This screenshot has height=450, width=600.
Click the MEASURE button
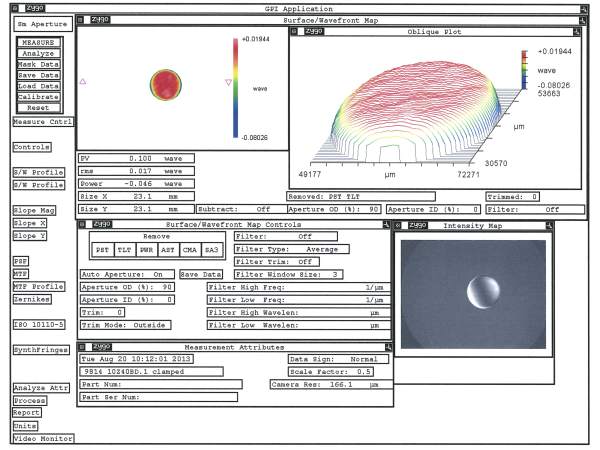(39, 43)
